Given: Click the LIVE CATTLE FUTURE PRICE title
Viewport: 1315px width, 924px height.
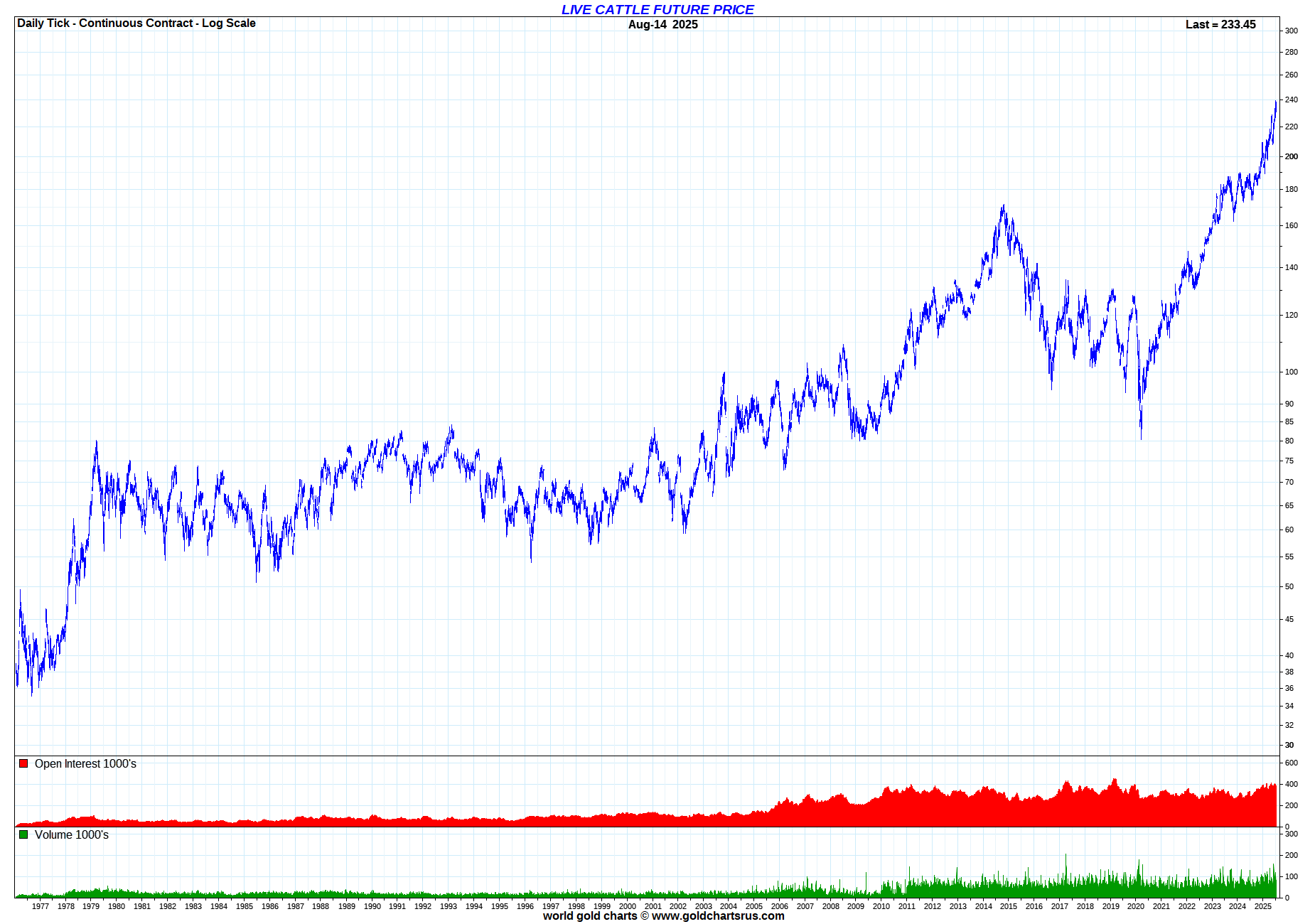Looking at the screenshot, I should 657,9.
